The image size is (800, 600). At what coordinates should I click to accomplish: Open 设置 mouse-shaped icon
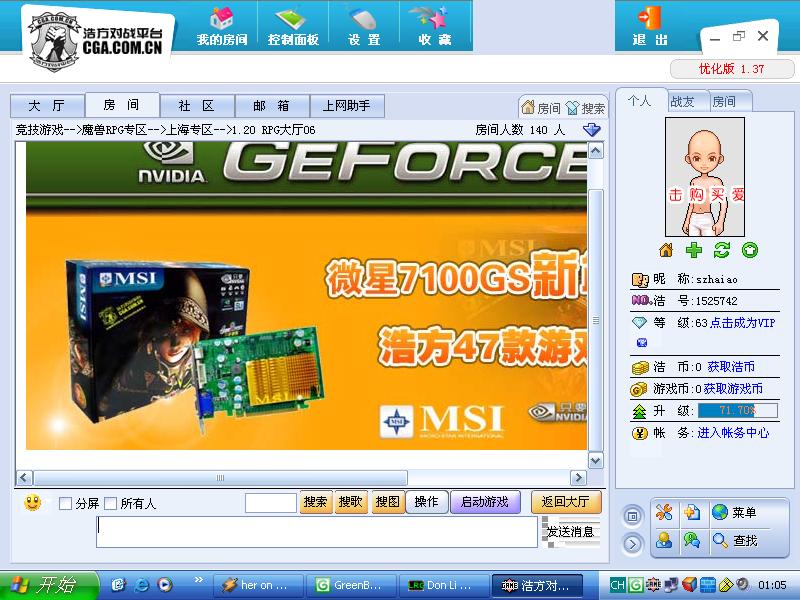(363, 19)
